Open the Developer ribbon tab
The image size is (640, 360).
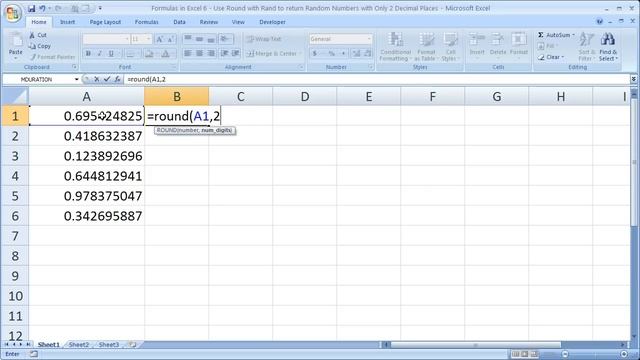point(272,22)
